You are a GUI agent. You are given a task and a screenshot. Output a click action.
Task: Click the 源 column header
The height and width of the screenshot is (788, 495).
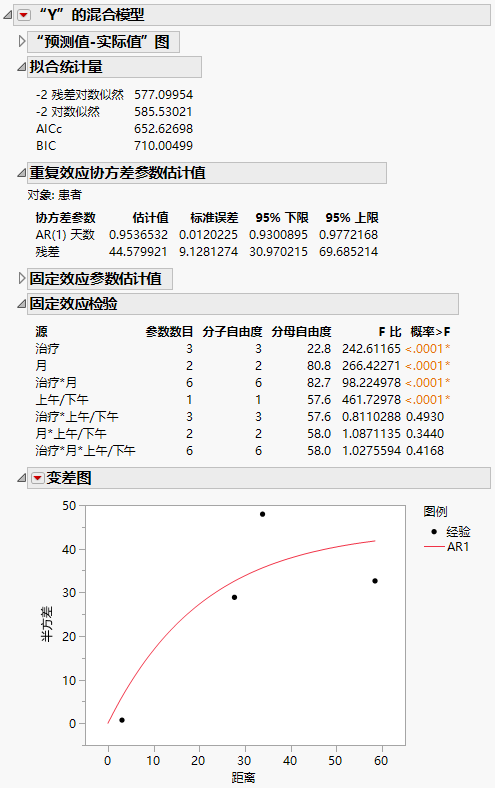[x=42, y=332]
